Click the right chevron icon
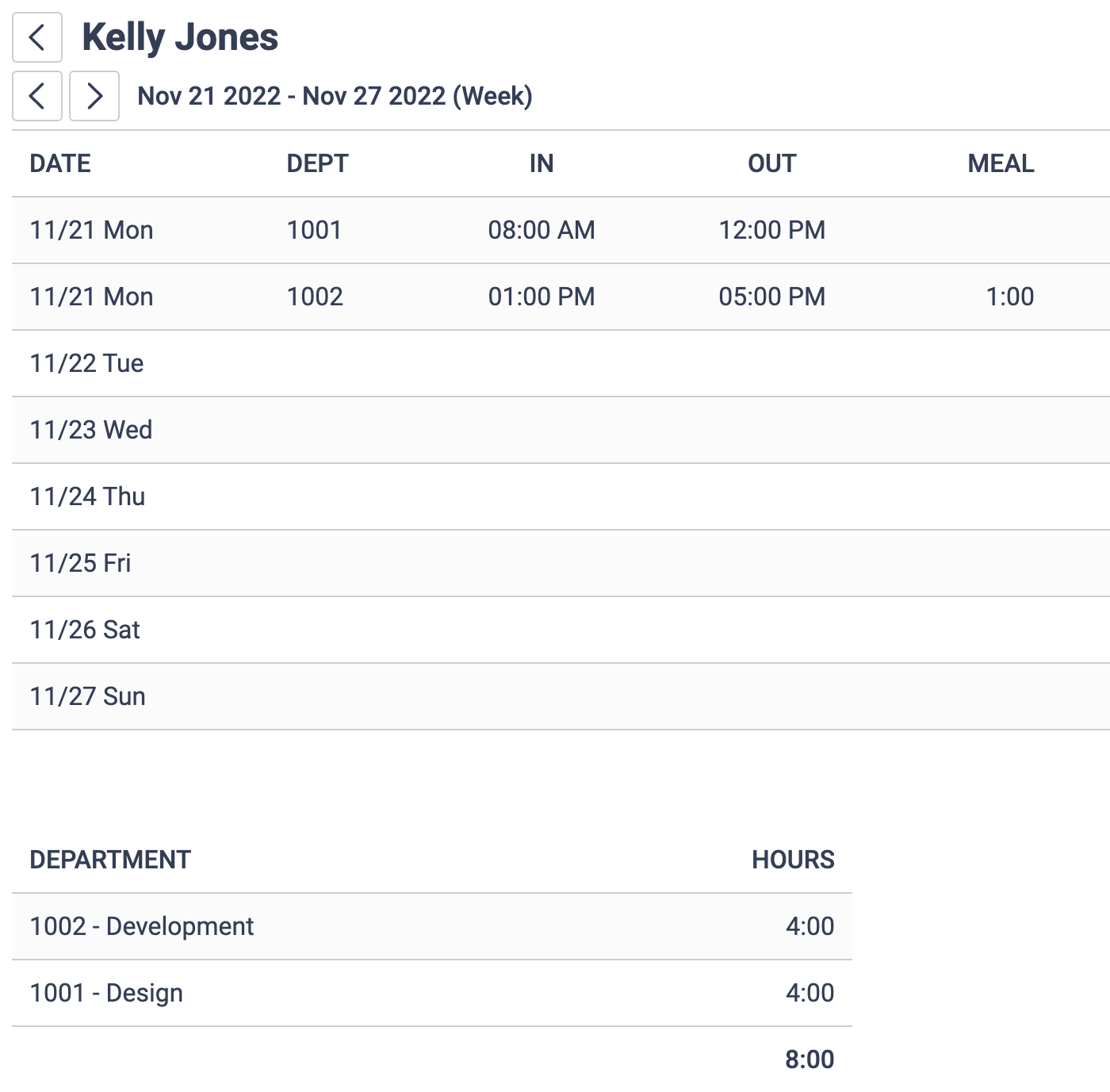1110x1092 pixels. pyautogui.click(x=94, y=96)
